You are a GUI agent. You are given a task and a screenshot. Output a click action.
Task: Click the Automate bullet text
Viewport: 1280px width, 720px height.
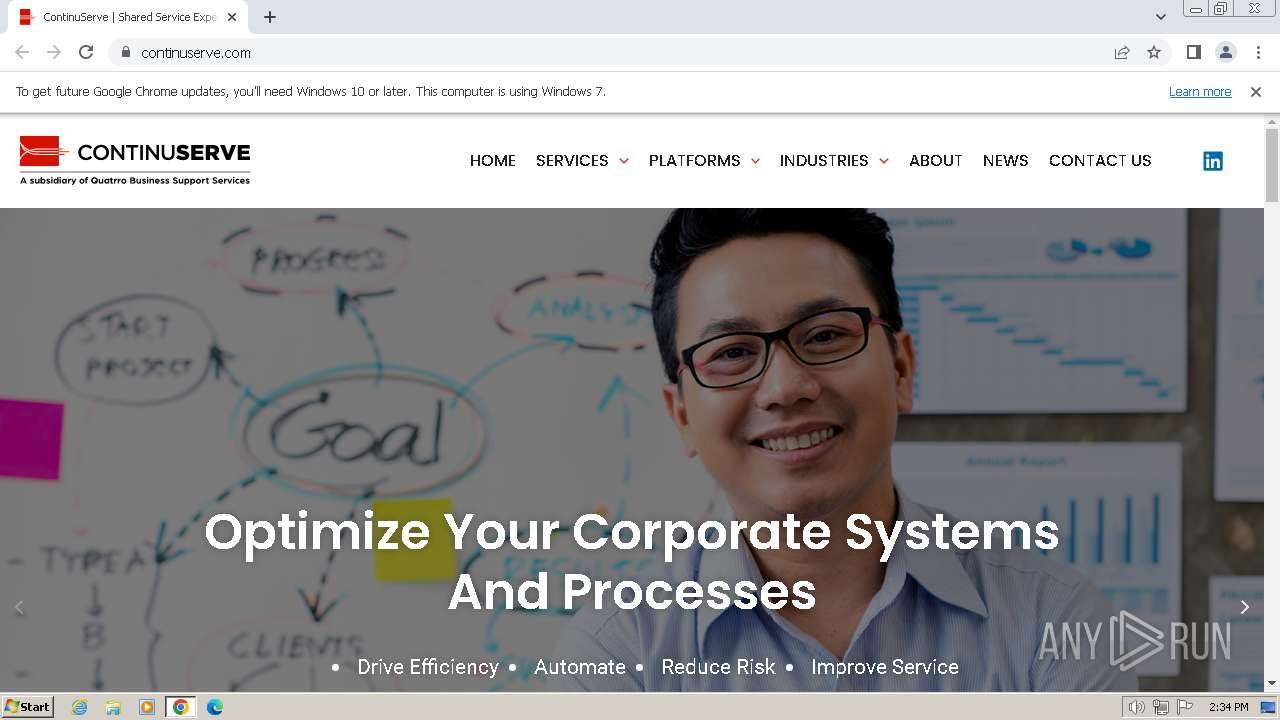pos(580,667)
